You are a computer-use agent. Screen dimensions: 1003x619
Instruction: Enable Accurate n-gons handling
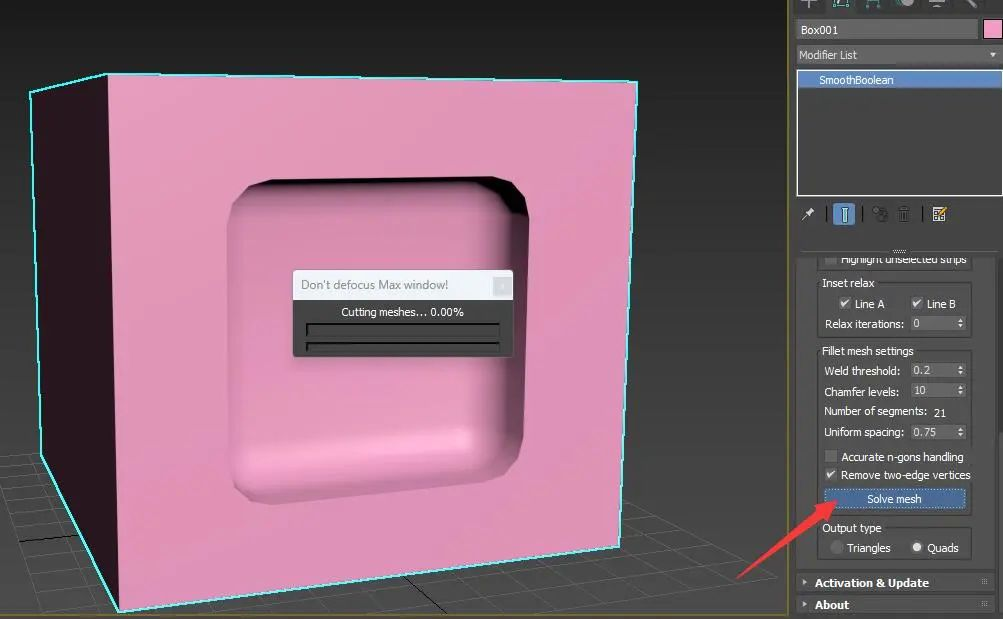pos(831,456)
